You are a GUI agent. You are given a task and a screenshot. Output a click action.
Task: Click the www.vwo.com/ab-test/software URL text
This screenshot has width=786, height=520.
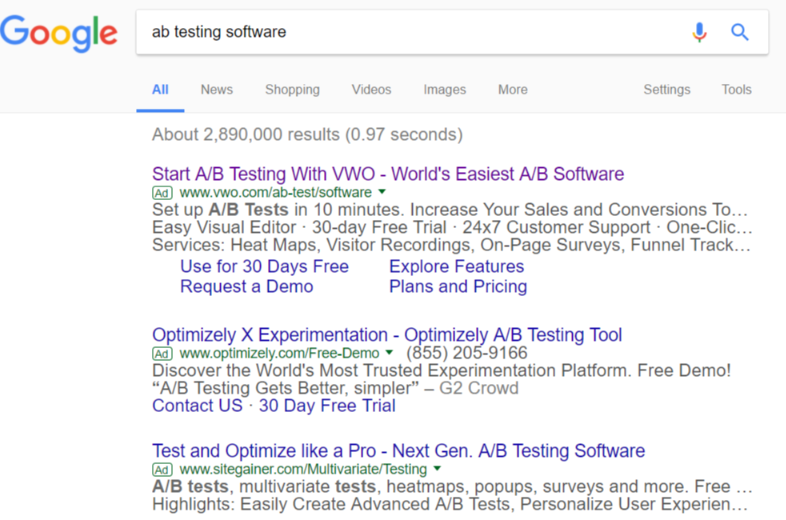click(x=276, y=193)
